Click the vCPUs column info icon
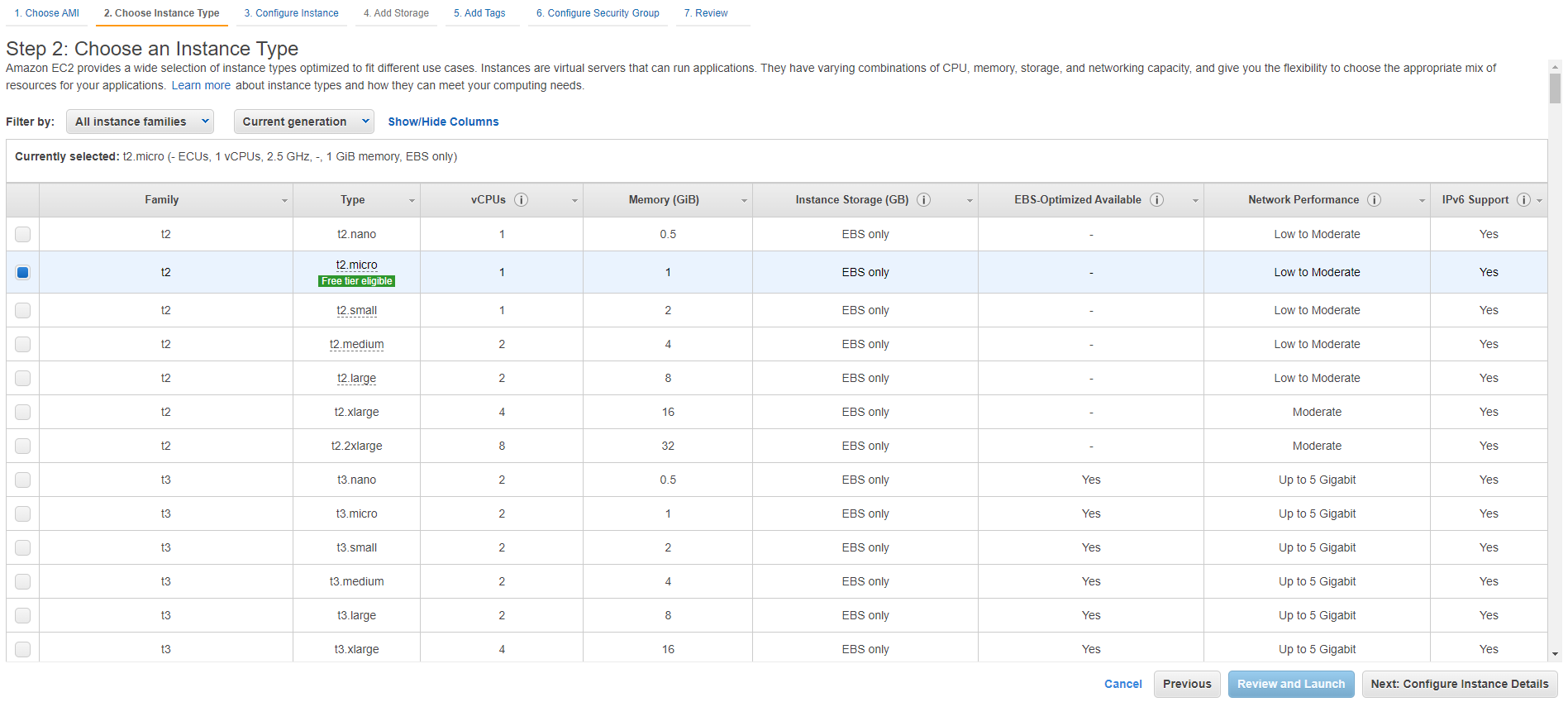The image size is (1568, 702). click(521, 200)
